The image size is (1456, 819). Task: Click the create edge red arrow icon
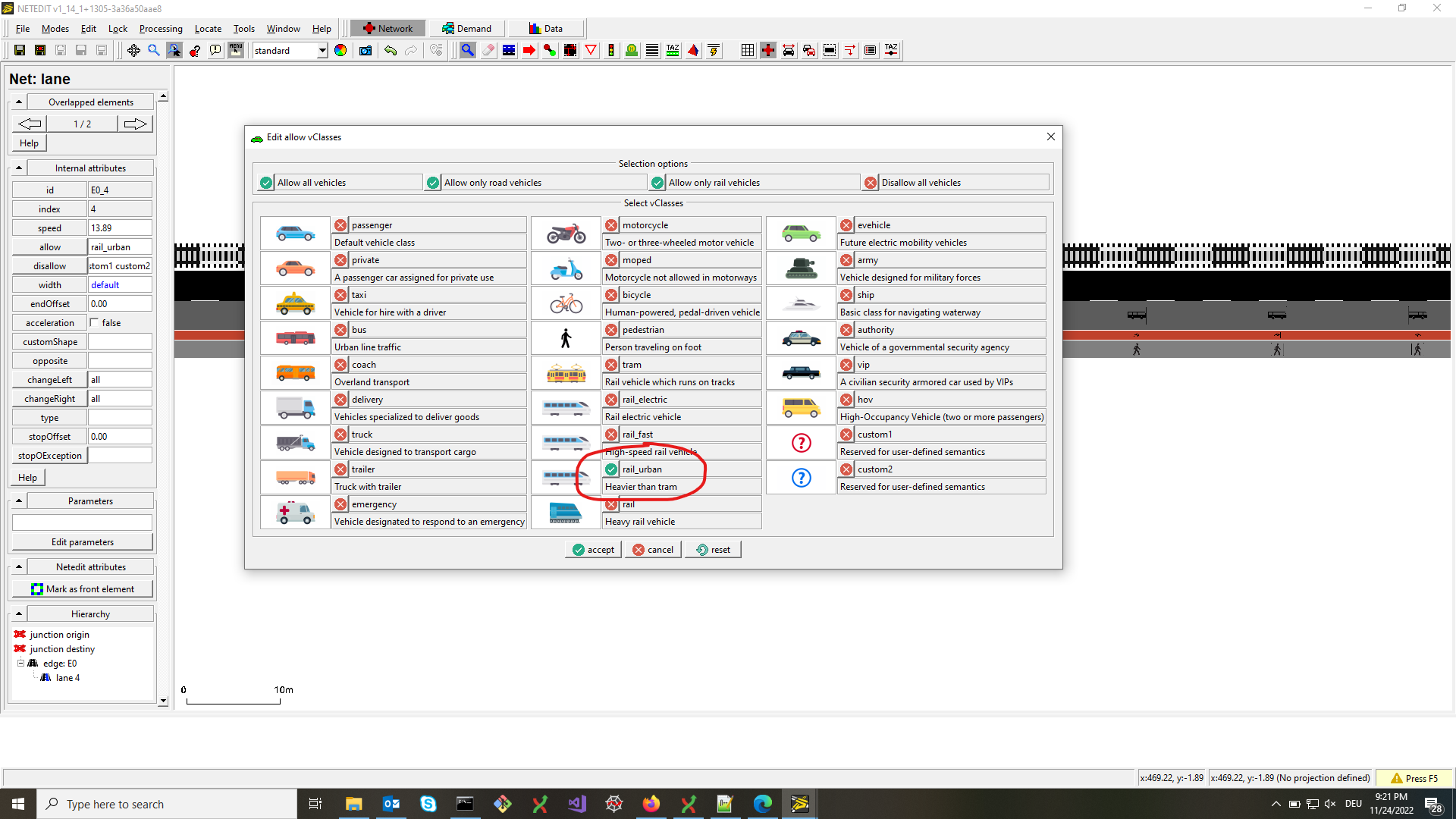529,50
